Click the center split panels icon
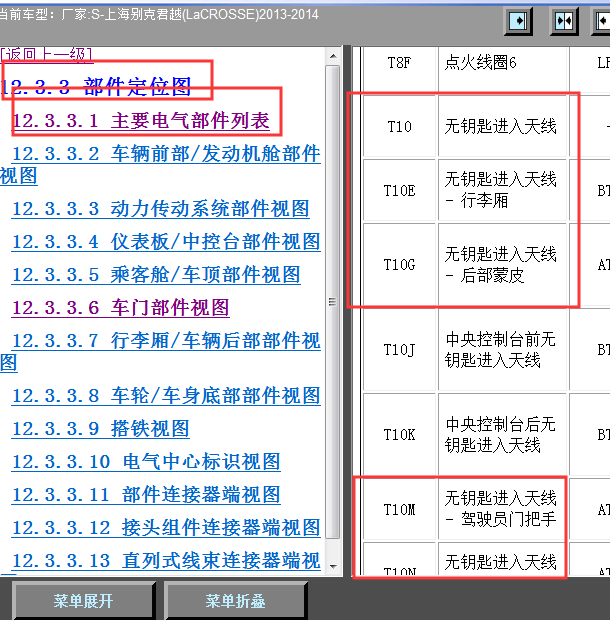610x620 pixels. pyautogui.click(x=564, y=21)
